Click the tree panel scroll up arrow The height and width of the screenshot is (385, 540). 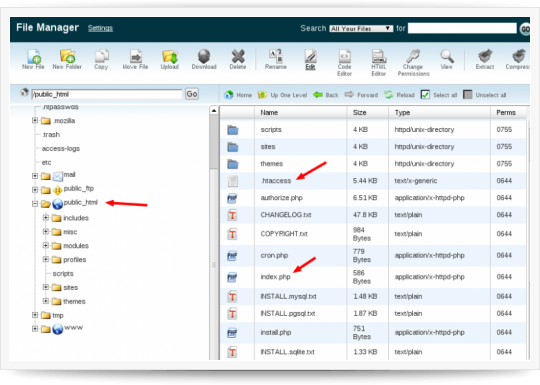pos(214,111)
